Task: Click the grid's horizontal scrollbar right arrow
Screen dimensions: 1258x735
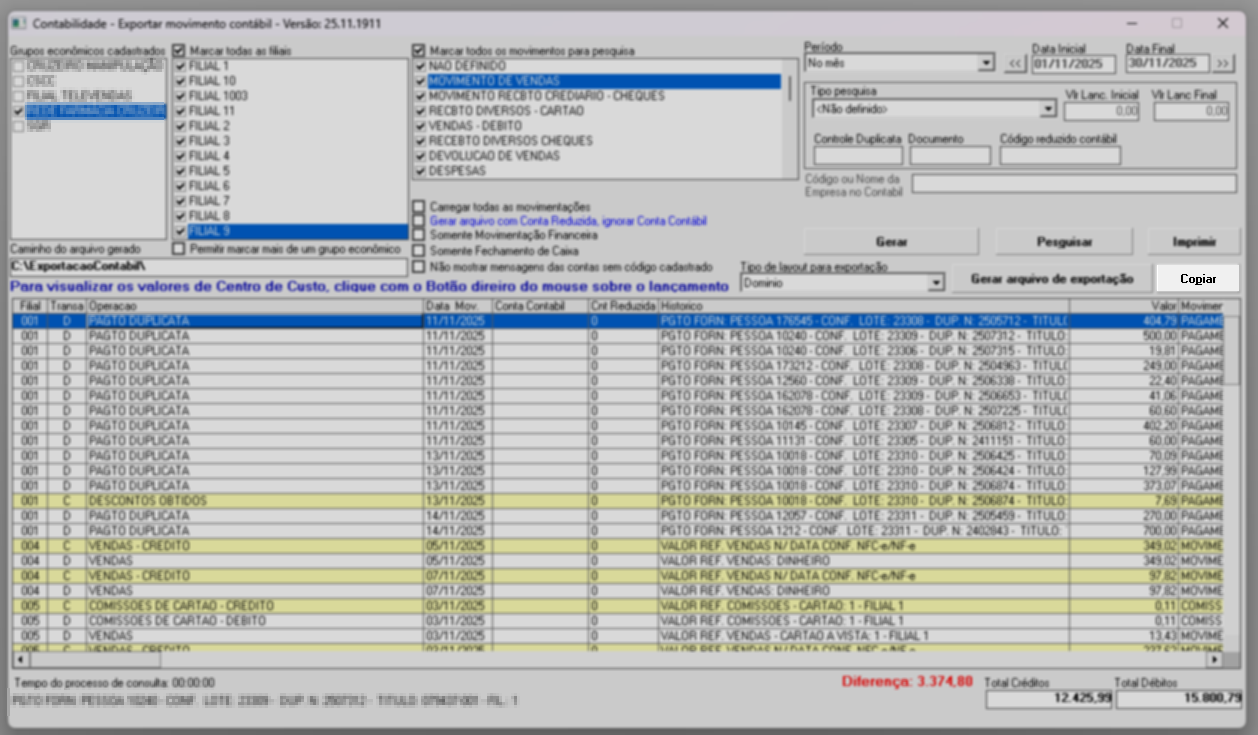Action: [1214, 660]
